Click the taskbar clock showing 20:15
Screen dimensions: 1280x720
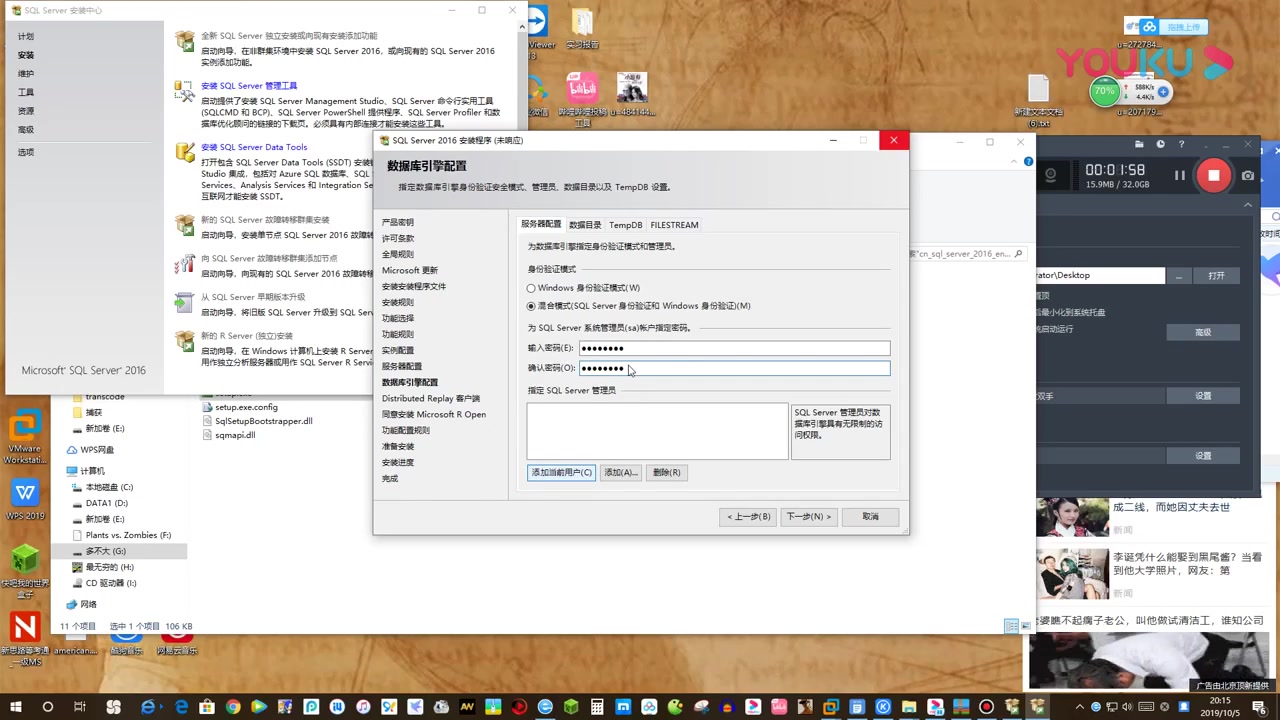coord(1219,707)
